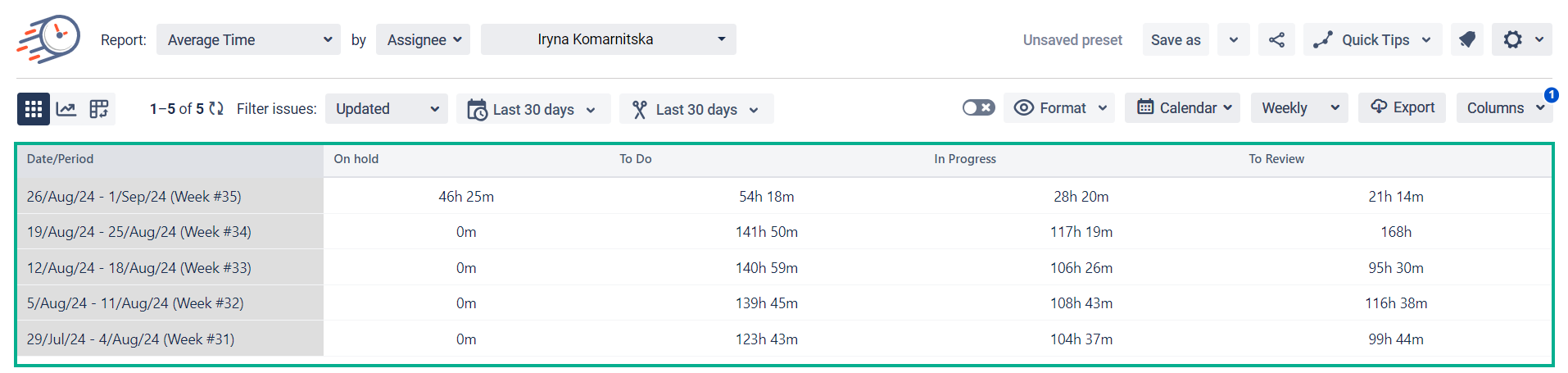
Task: Expand the Average Time report dropdown
Action: (248, 39)
